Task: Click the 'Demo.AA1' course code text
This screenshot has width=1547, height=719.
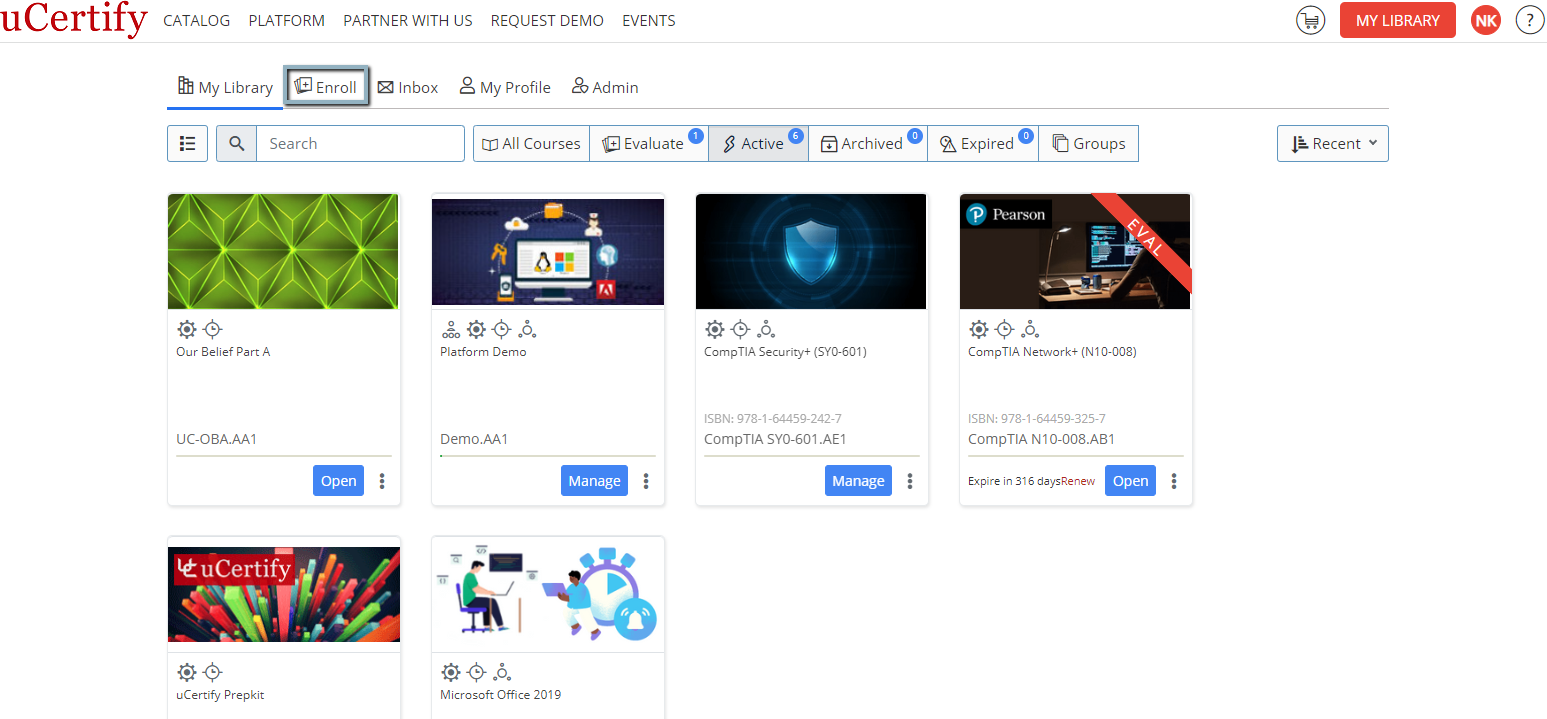Action: point(474,439)
